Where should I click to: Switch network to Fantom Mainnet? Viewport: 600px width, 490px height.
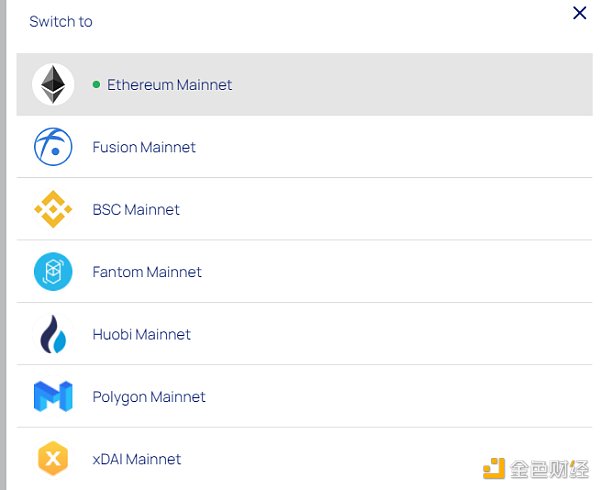click(x=147, y=272)
